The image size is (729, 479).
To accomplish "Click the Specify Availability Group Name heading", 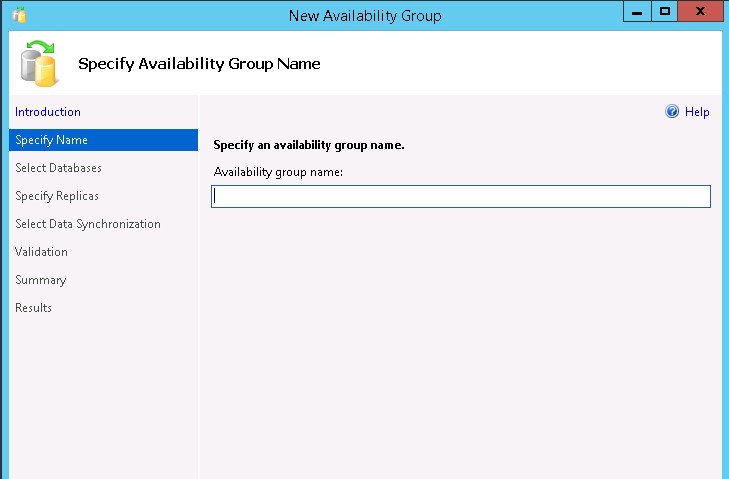I will click(199, 64).
